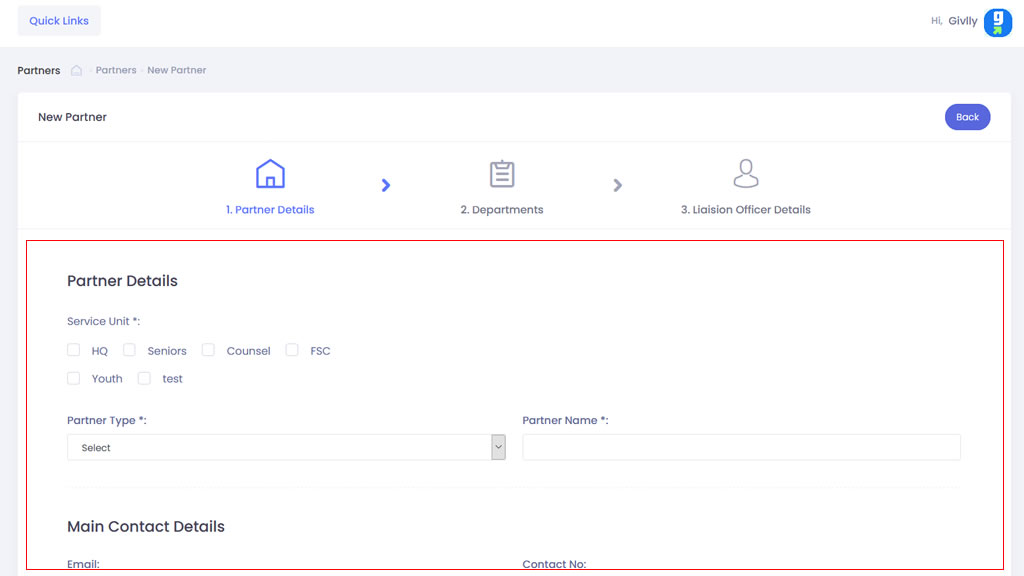Check the FSC service unit checkbox
The image size is (1024, 576).
(x=292, y=351)
